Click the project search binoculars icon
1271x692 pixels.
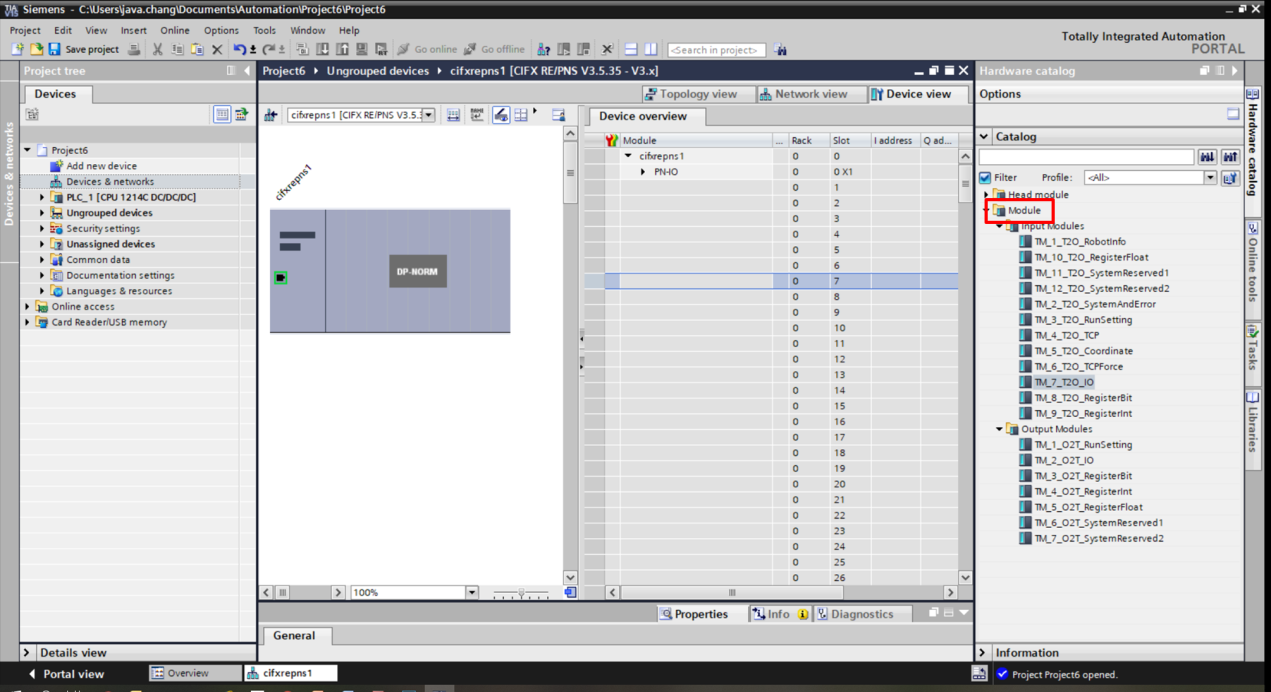[781, 50]
